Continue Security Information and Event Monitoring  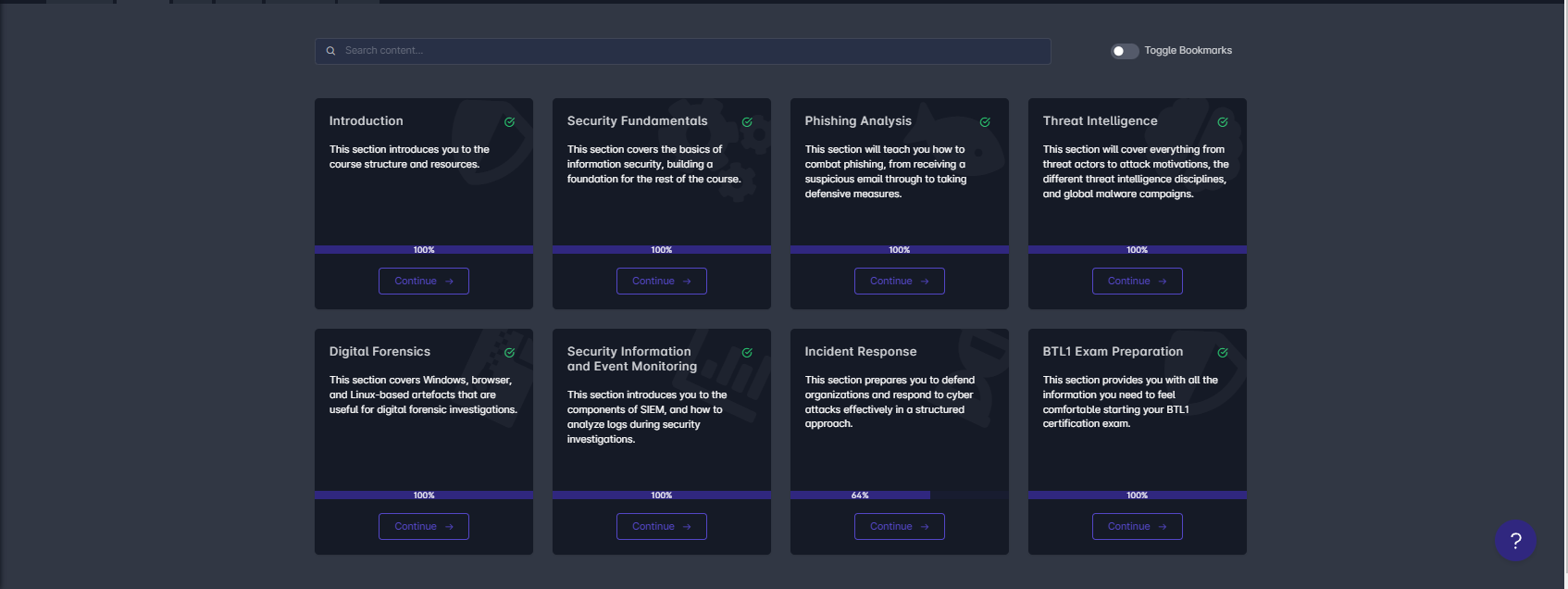click(x=662, y=526)
